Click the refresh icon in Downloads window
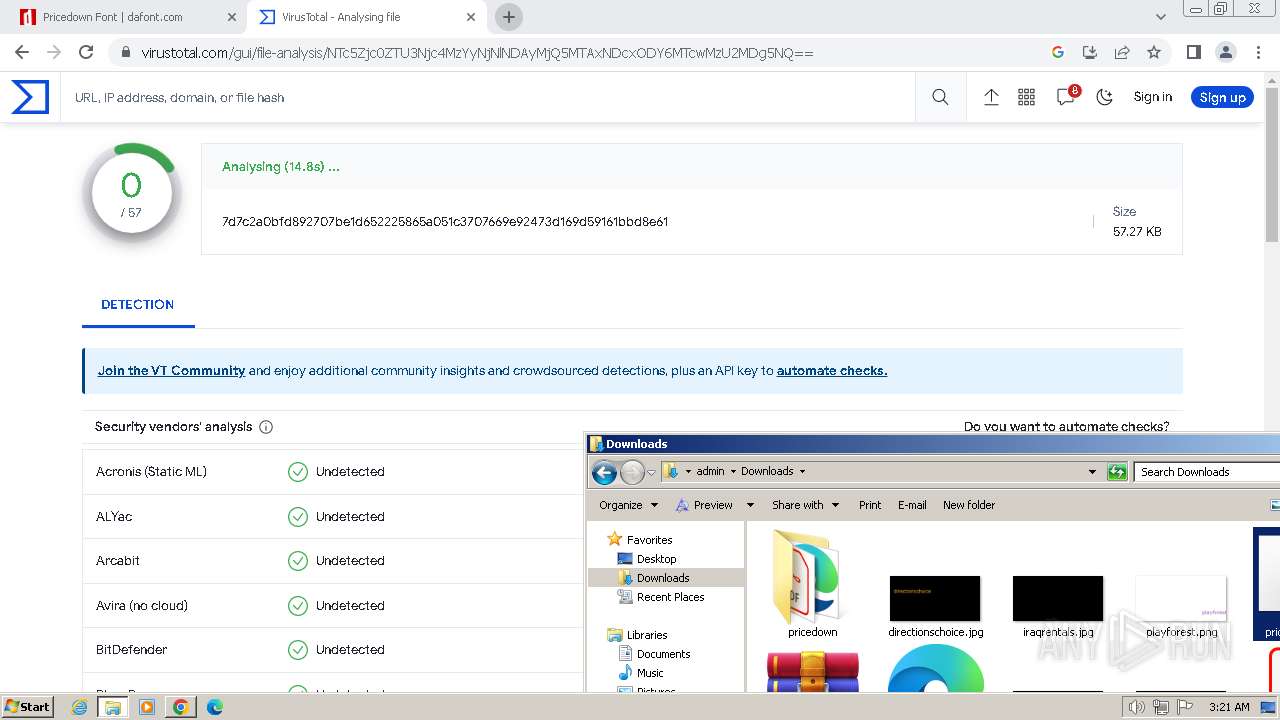The width and height of the screenshot is (1280, 720). (1117, 472)
